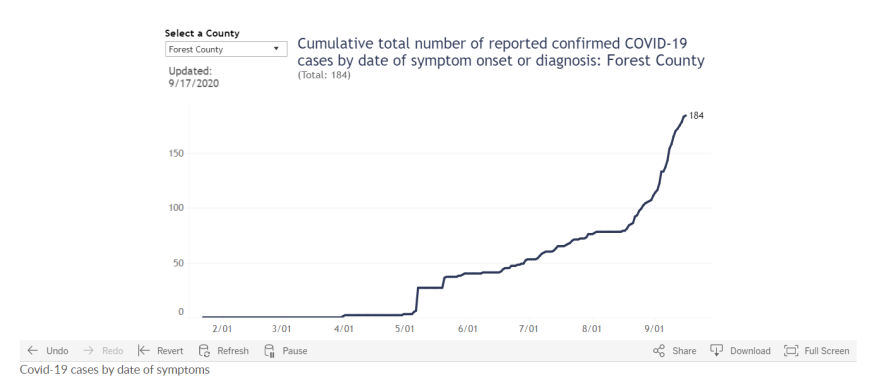Screen dimensions: 880x387
Task: Choose the Refresh text button
Action: pyautogui.click(x=233, y=351)
